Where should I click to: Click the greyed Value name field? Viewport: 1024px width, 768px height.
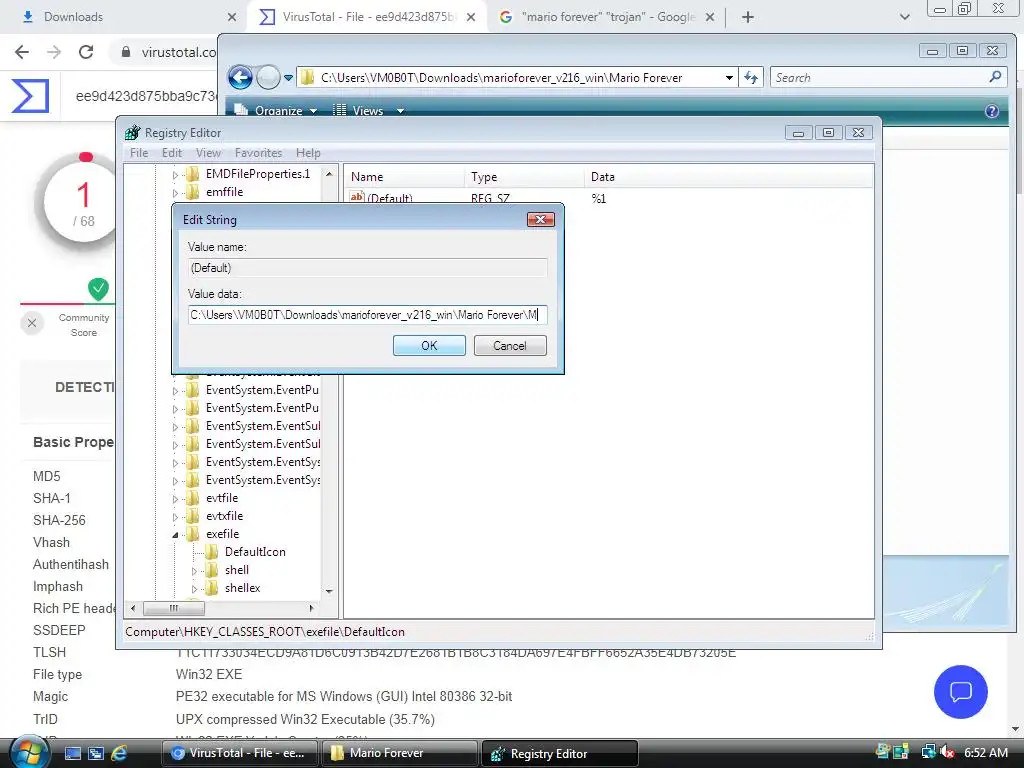coord(368,268)
